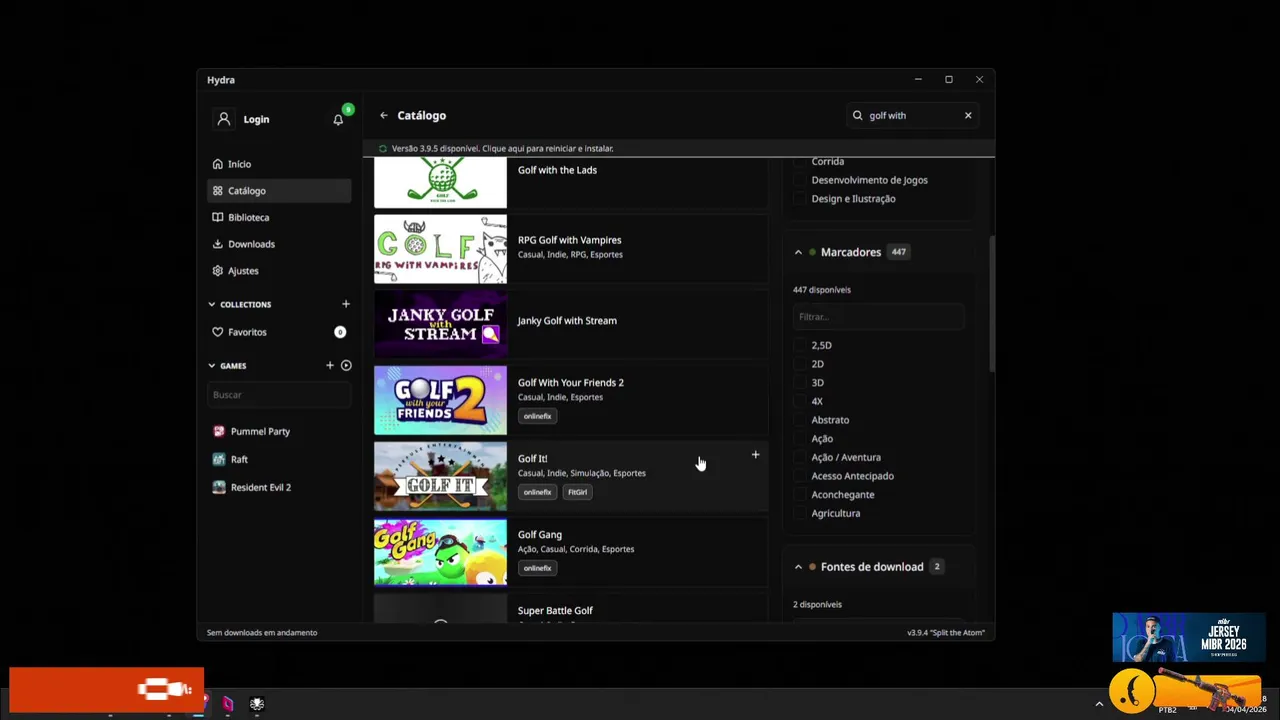Open Golf With Your Friends 2 entry
Viewport: 1280px width, 720px height.
[571, 400]
